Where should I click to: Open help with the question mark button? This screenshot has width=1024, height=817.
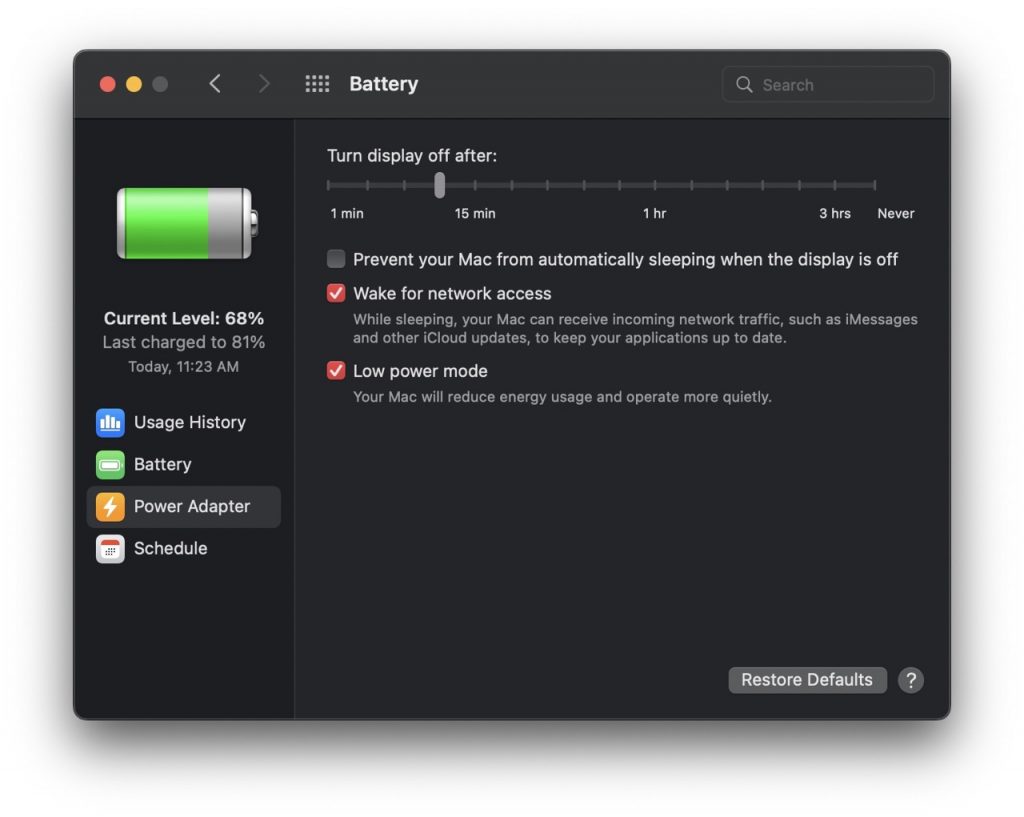tap(911, 680)
